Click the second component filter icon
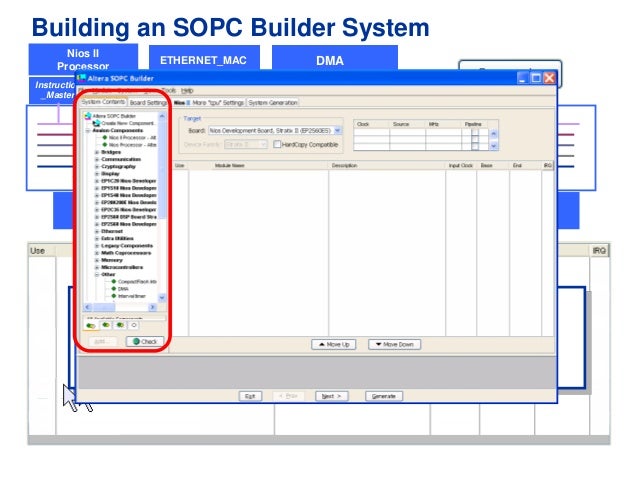This screenshot has height=479, width=638. (x=106, y=325)
